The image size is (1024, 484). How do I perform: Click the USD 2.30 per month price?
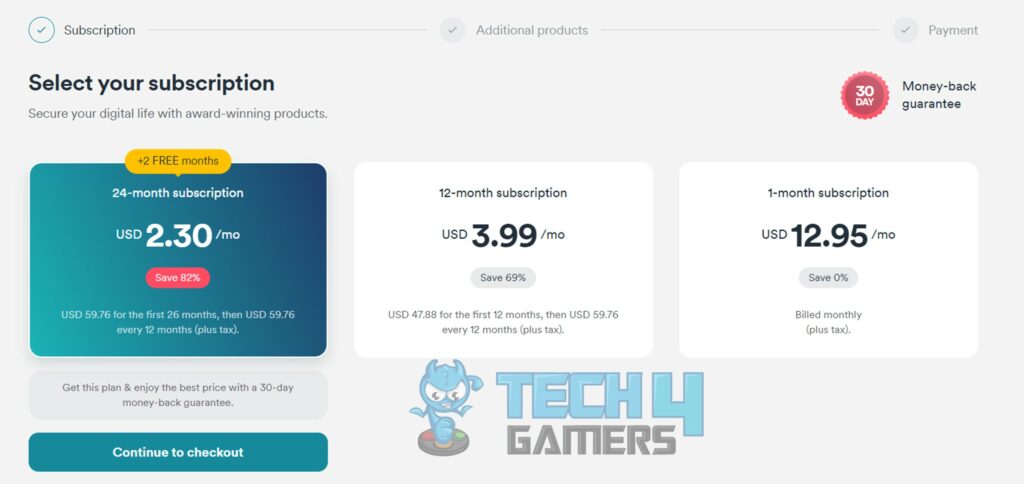pos(178,235)
